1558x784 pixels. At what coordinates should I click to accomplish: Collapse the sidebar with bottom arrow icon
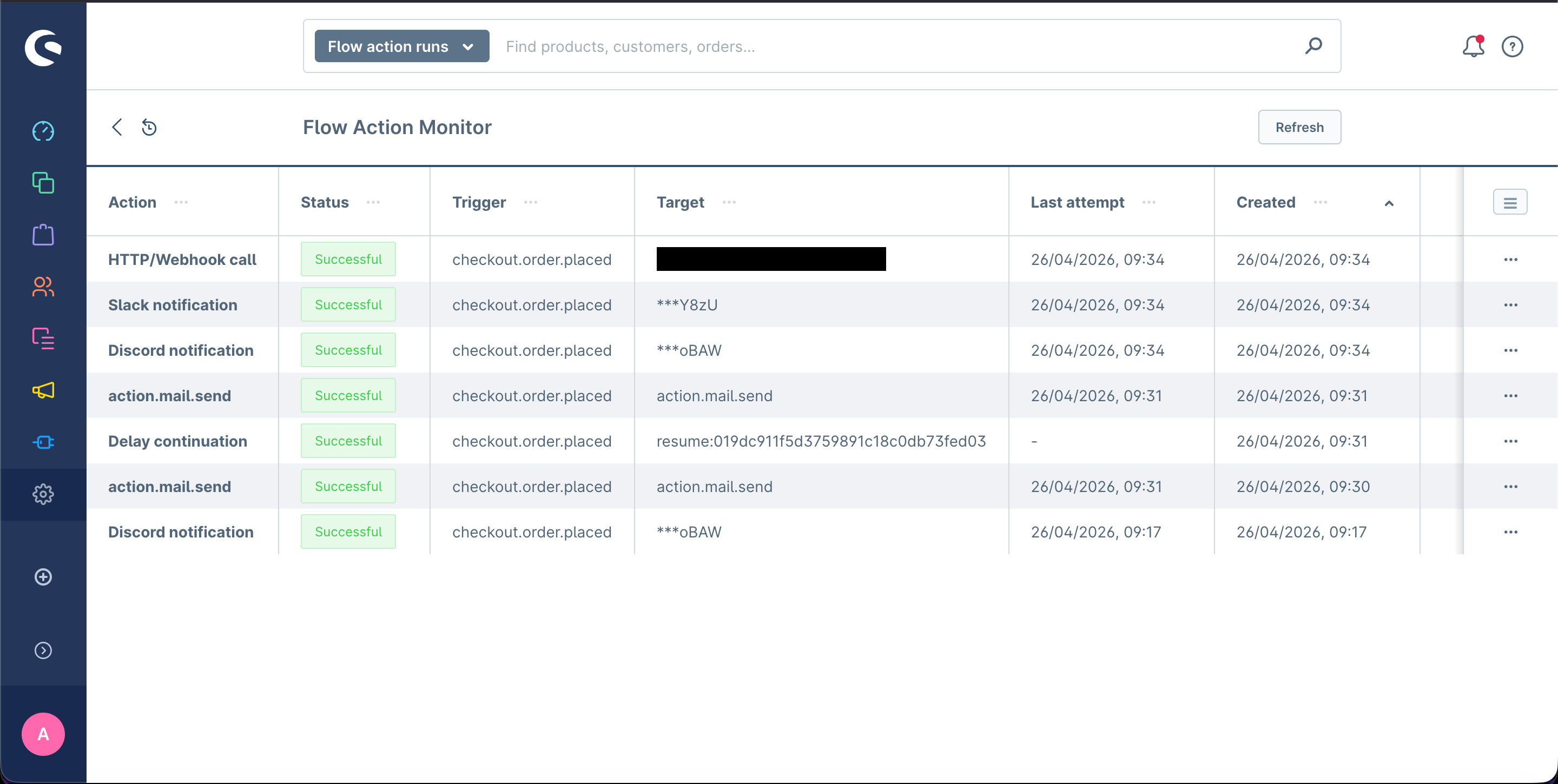click(x=43, y=650)
